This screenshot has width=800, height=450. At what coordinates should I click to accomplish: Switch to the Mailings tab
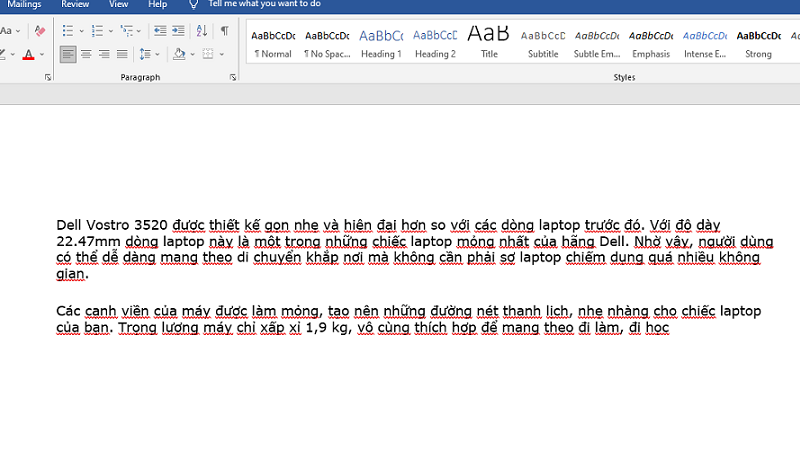pyautogui.click(x=24, y=4)
